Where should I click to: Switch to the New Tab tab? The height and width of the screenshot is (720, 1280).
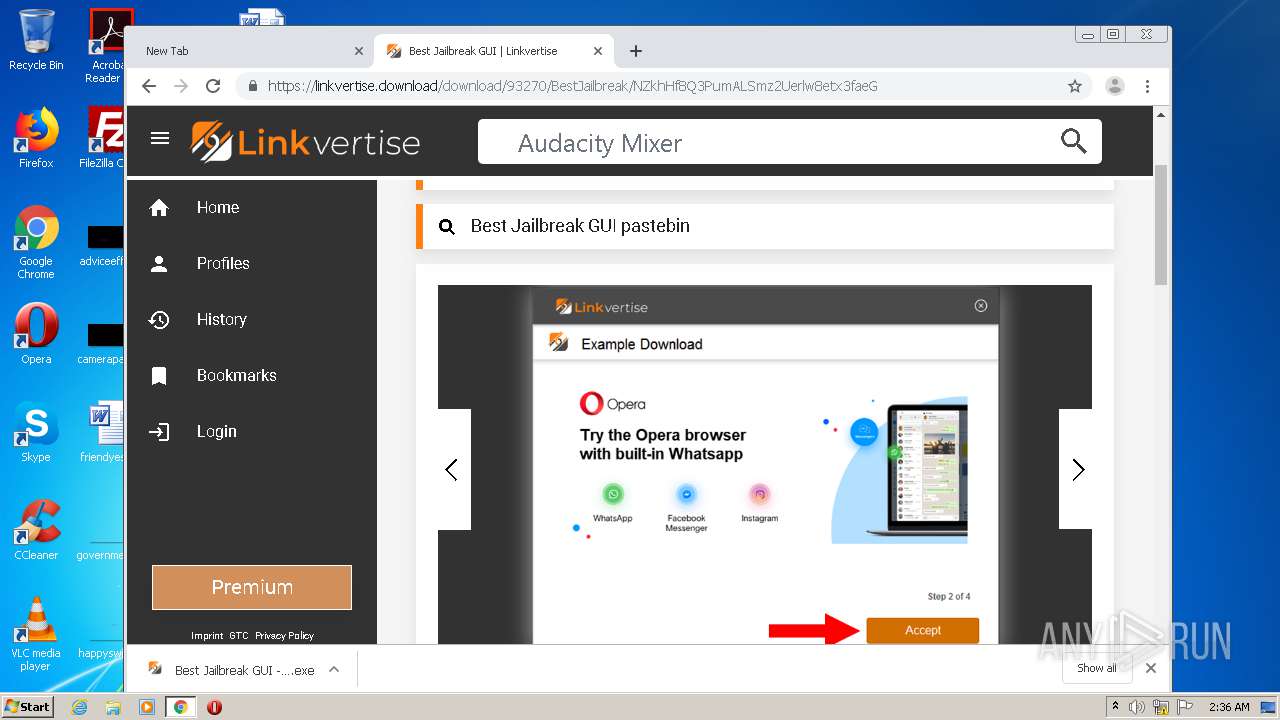tap(252, 51)
